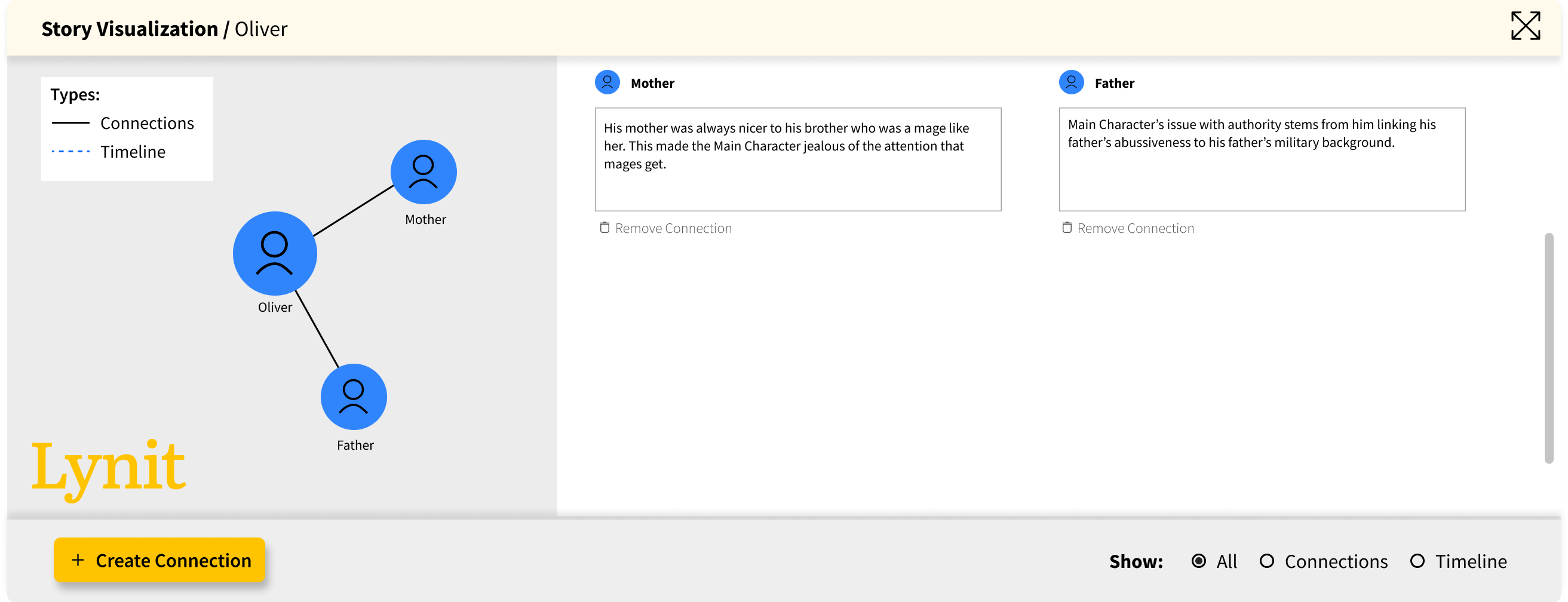Click the Show: label in footer

pos(1136,561)
